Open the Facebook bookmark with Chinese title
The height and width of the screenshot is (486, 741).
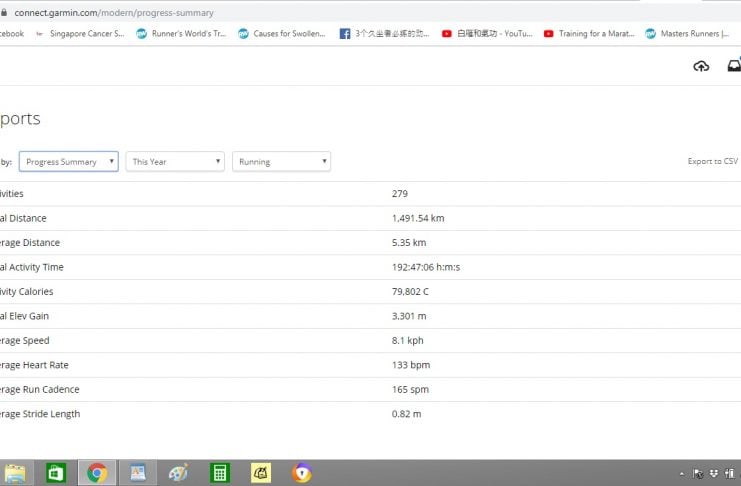(x=385, y=34)
